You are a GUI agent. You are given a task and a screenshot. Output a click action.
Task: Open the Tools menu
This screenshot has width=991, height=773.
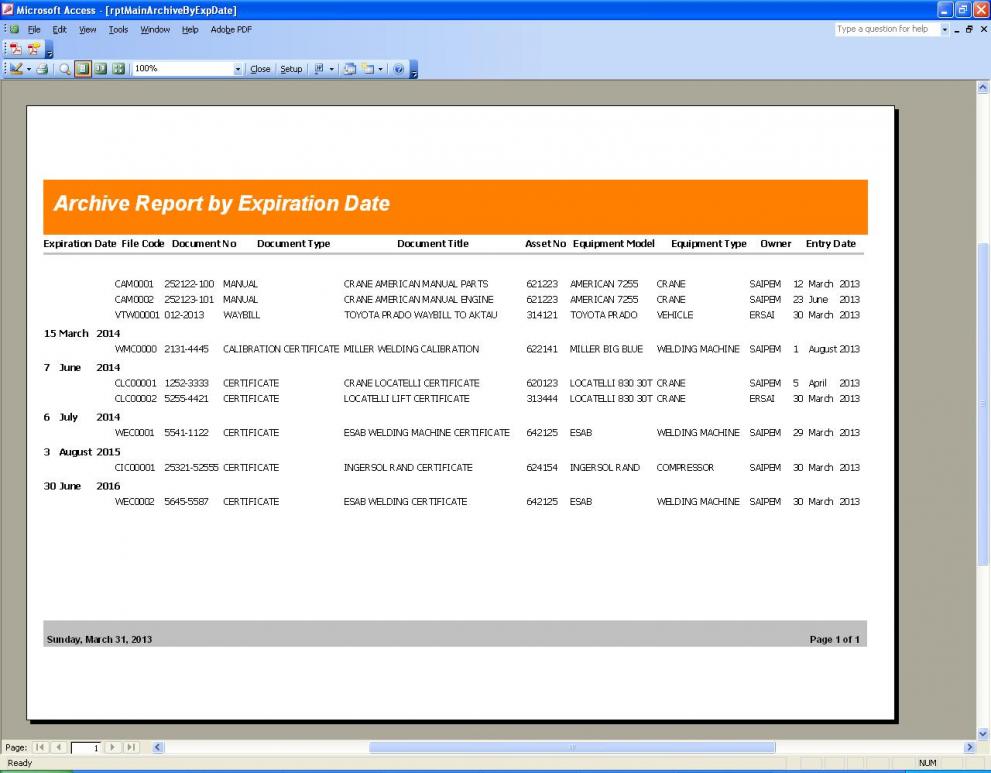tap(118, 30)
